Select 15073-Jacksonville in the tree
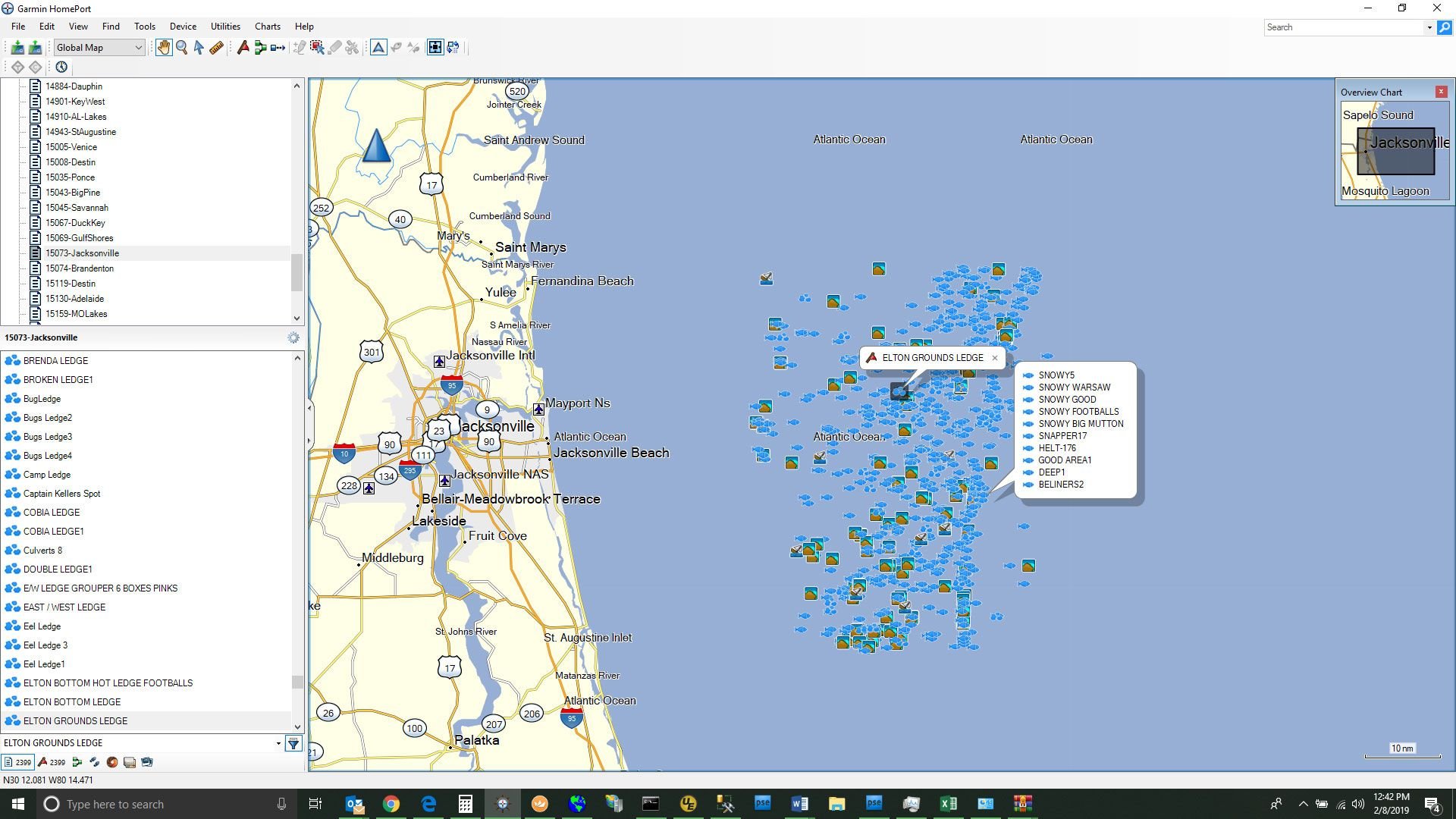Viewport: 1456px width, 819px height. pyautogui.click(x=82, y=253)
